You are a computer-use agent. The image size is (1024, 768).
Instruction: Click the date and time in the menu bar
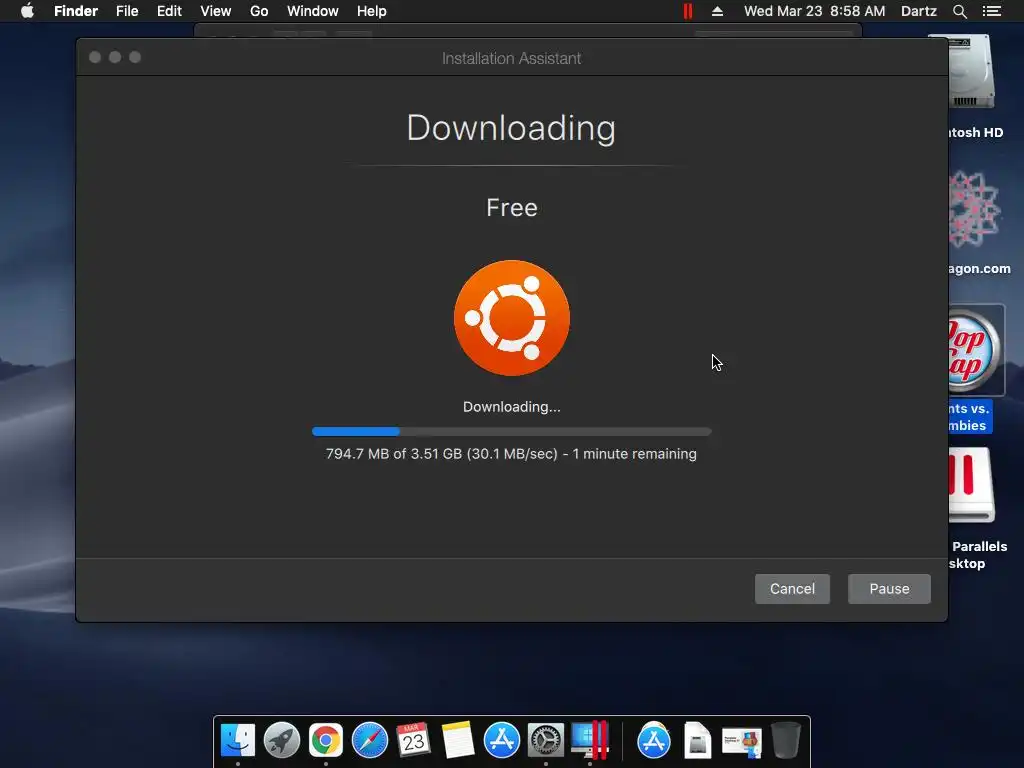pos(814,11)
